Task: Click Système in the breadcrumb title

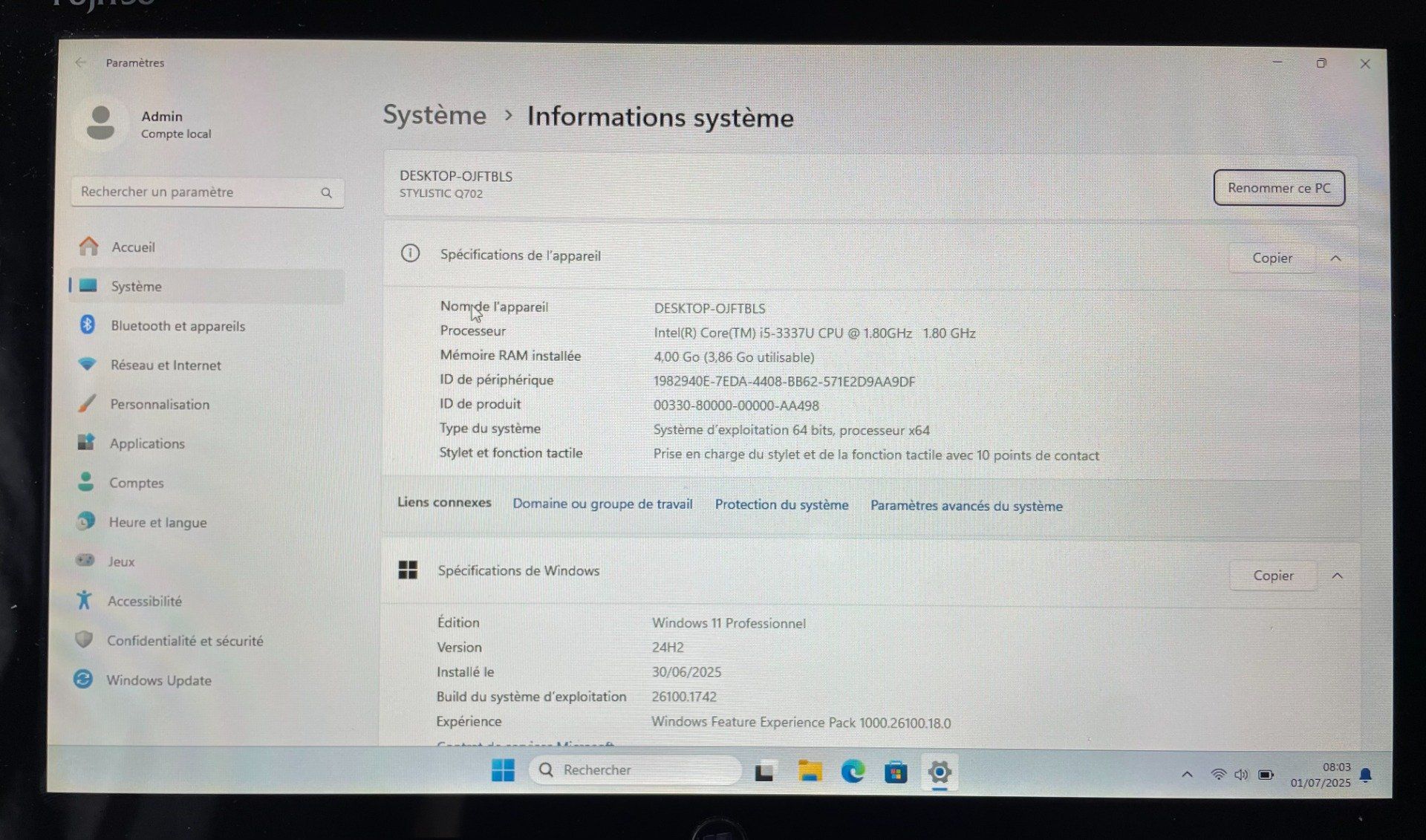Action: [x=434, y=115]
